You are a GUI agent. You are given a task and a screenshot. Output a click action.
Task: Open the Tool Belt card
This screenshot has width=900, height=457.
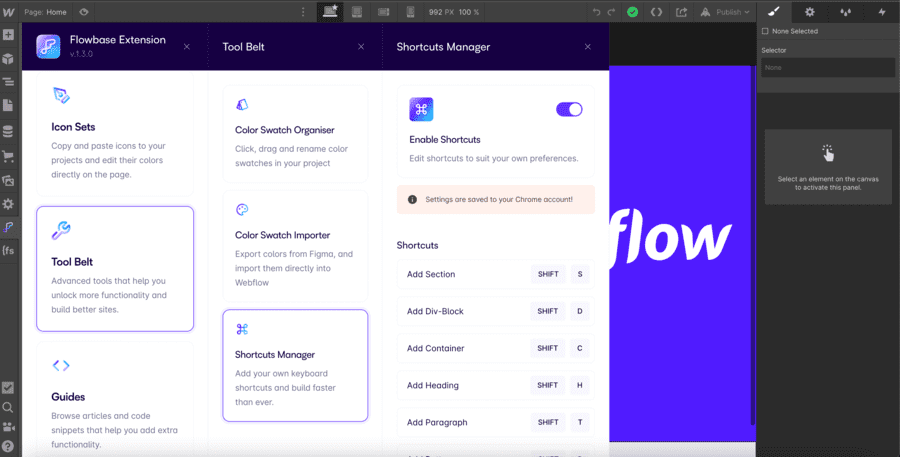click(x=115, y=269)
